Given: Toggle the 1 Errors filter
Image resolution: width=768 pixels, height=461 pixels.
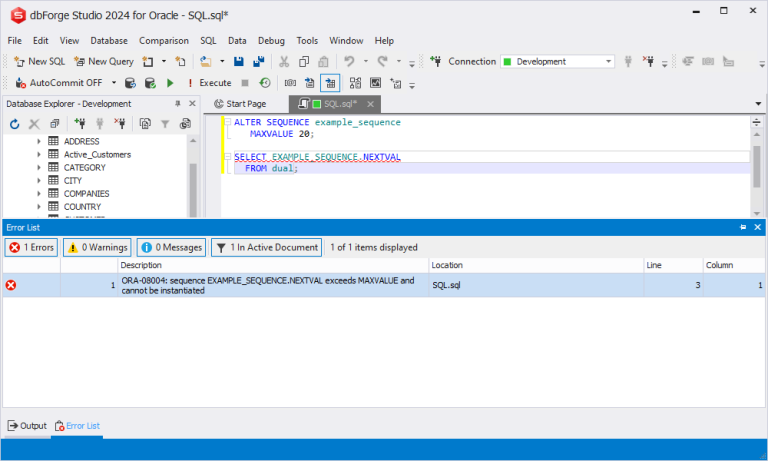Looking at the screenshot, I should [31, 247].
